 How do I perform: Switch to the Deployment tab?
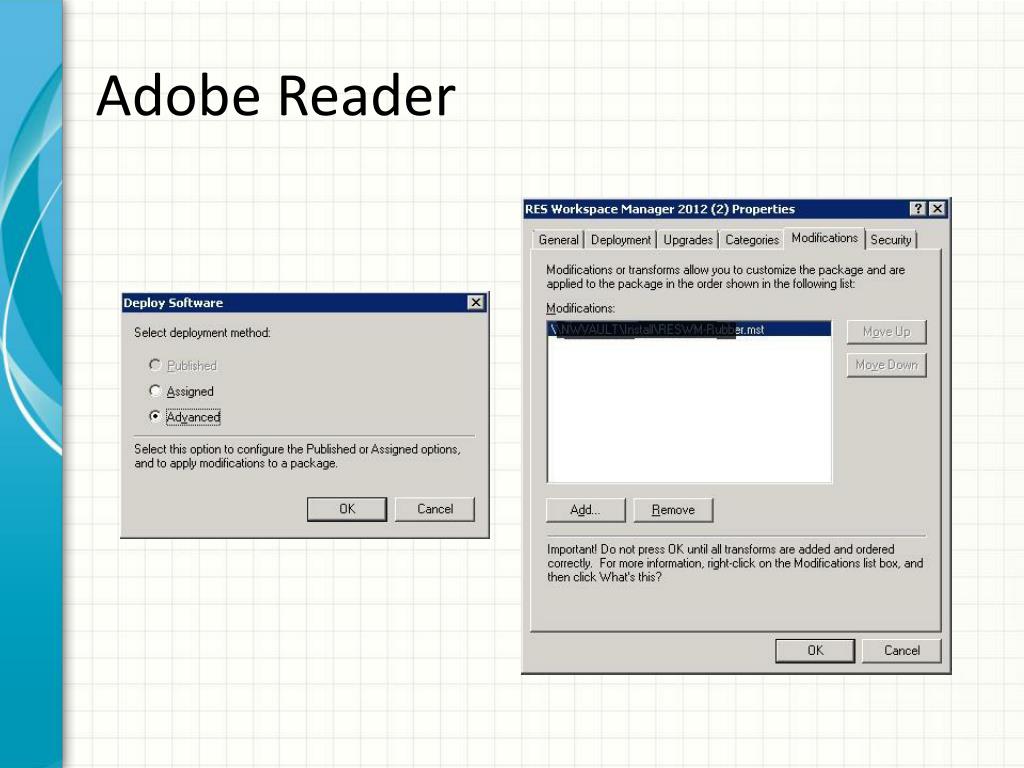pos(620,240)
